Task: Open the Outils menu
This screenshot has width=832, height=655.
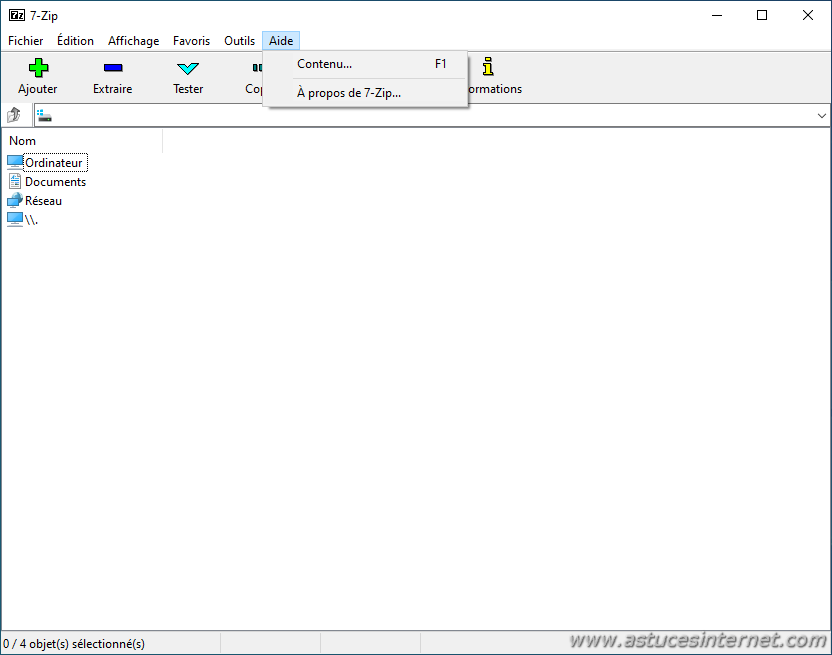Action: coord(239,41)
